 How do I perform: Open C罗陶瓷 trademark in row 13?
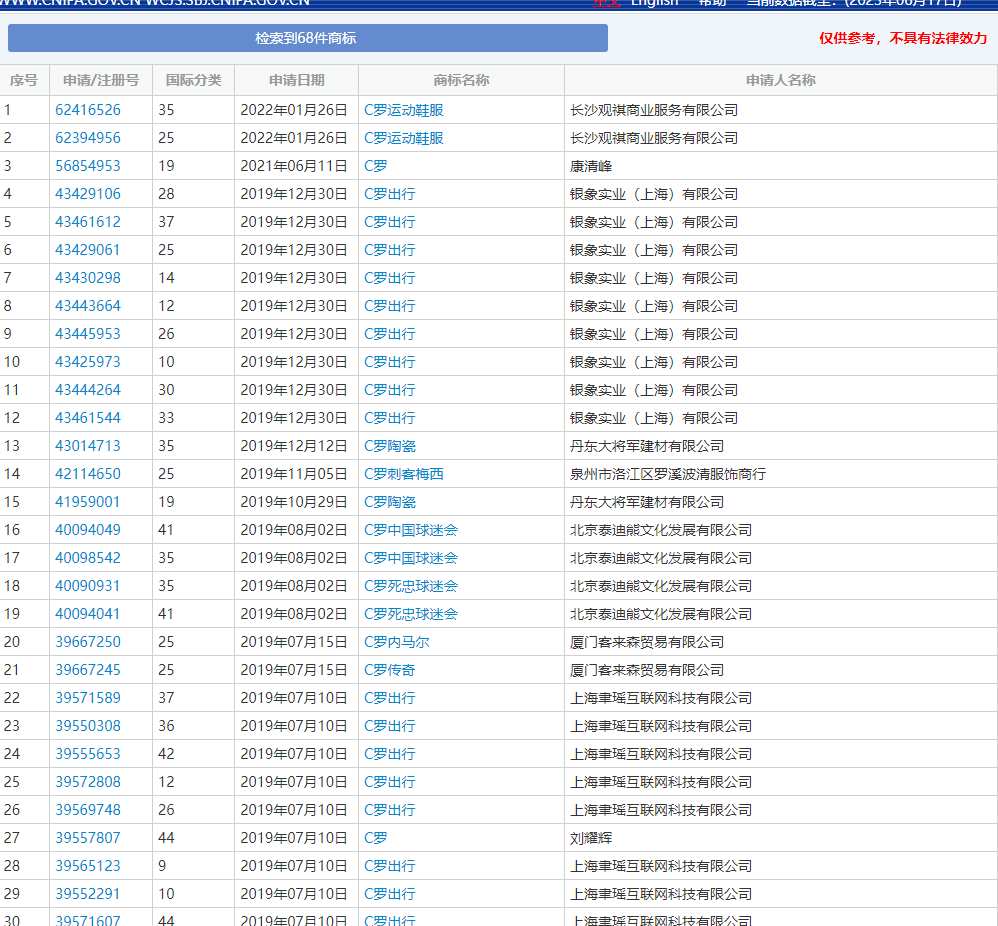click(x=390, y=446)
